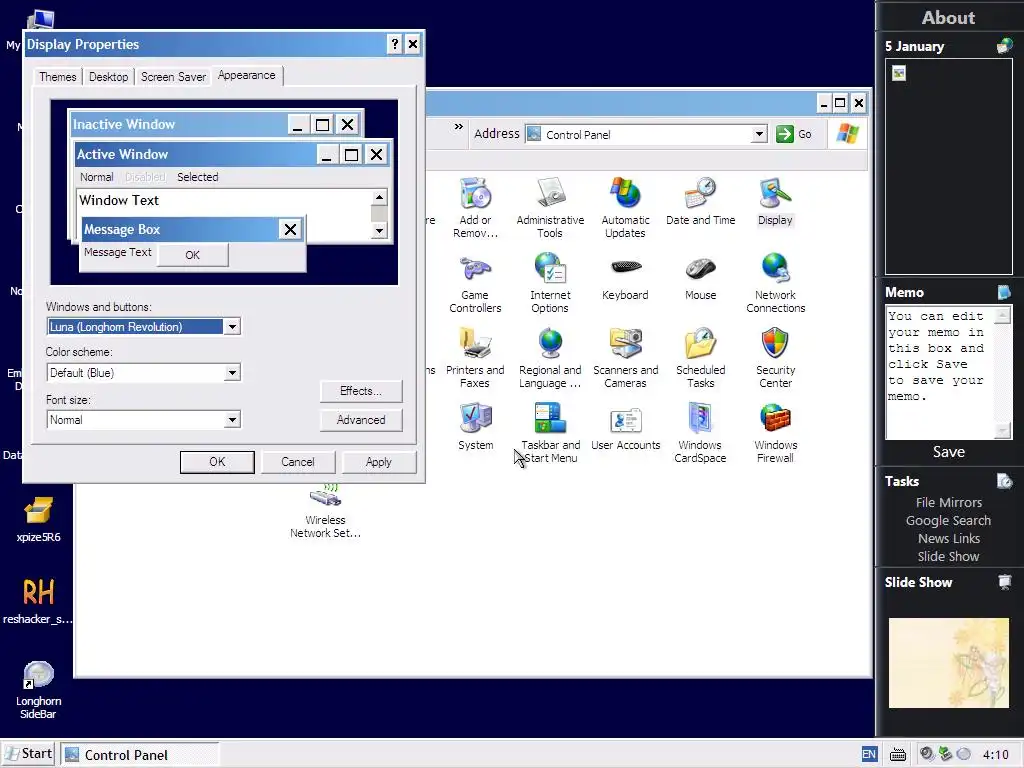Click the on-screen keyboard tray icon
Image resolution: width=1024 pixels, height=768 pixels.
pyautogui.click(x=898, y=754)
